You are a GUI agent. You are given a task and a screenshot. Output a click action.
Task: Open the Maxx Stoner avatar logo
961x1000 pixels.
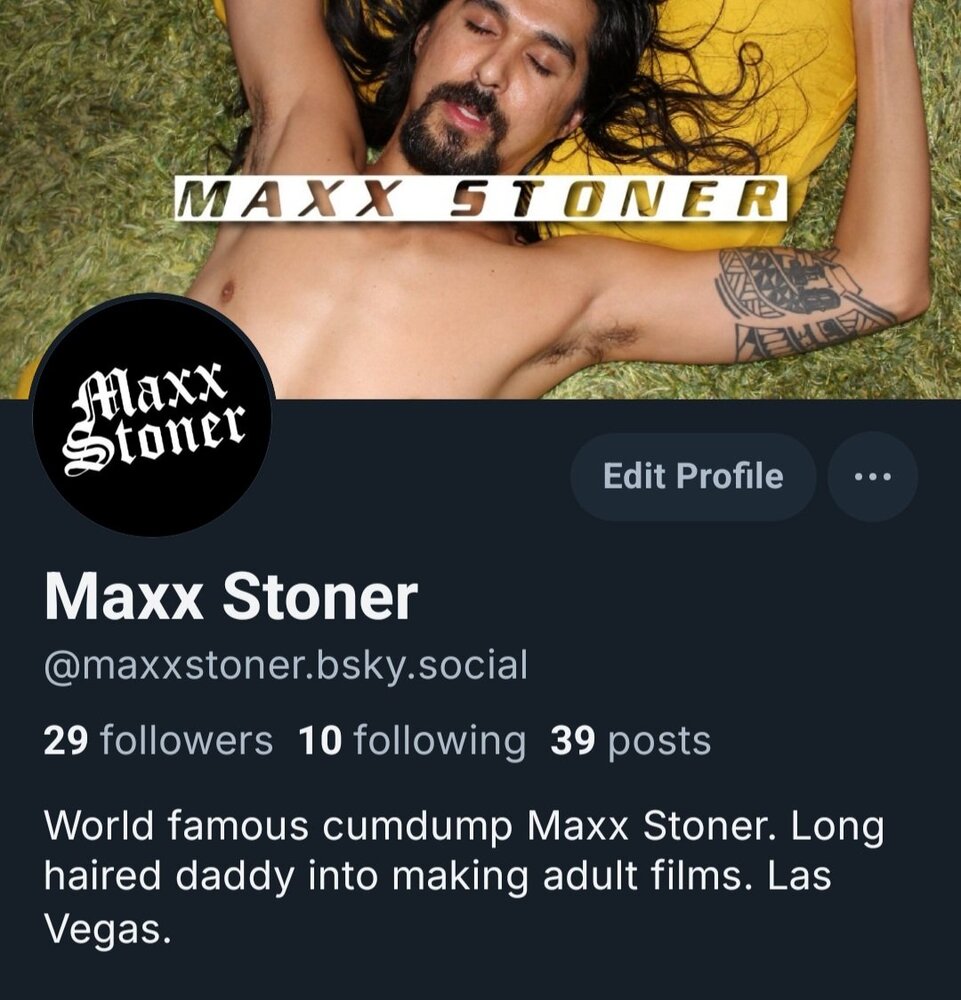point(153,415)
